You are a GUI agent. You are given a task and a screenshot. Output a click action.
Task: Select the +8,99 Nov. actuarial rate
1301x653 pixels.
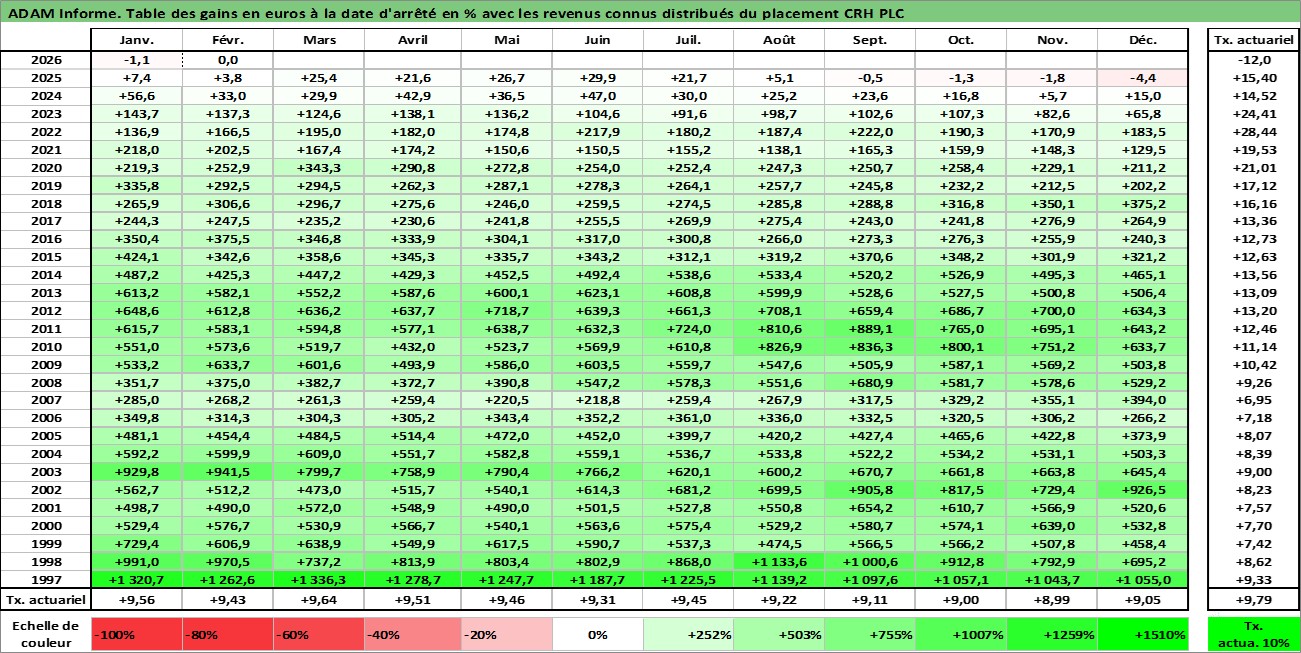point(1052,600)
